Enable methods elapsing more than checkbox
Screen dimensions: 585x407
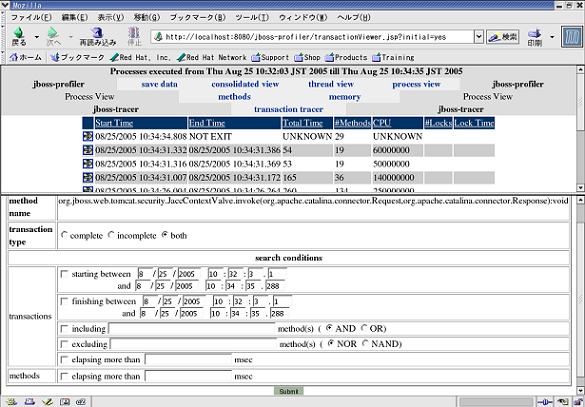(65, 376)
